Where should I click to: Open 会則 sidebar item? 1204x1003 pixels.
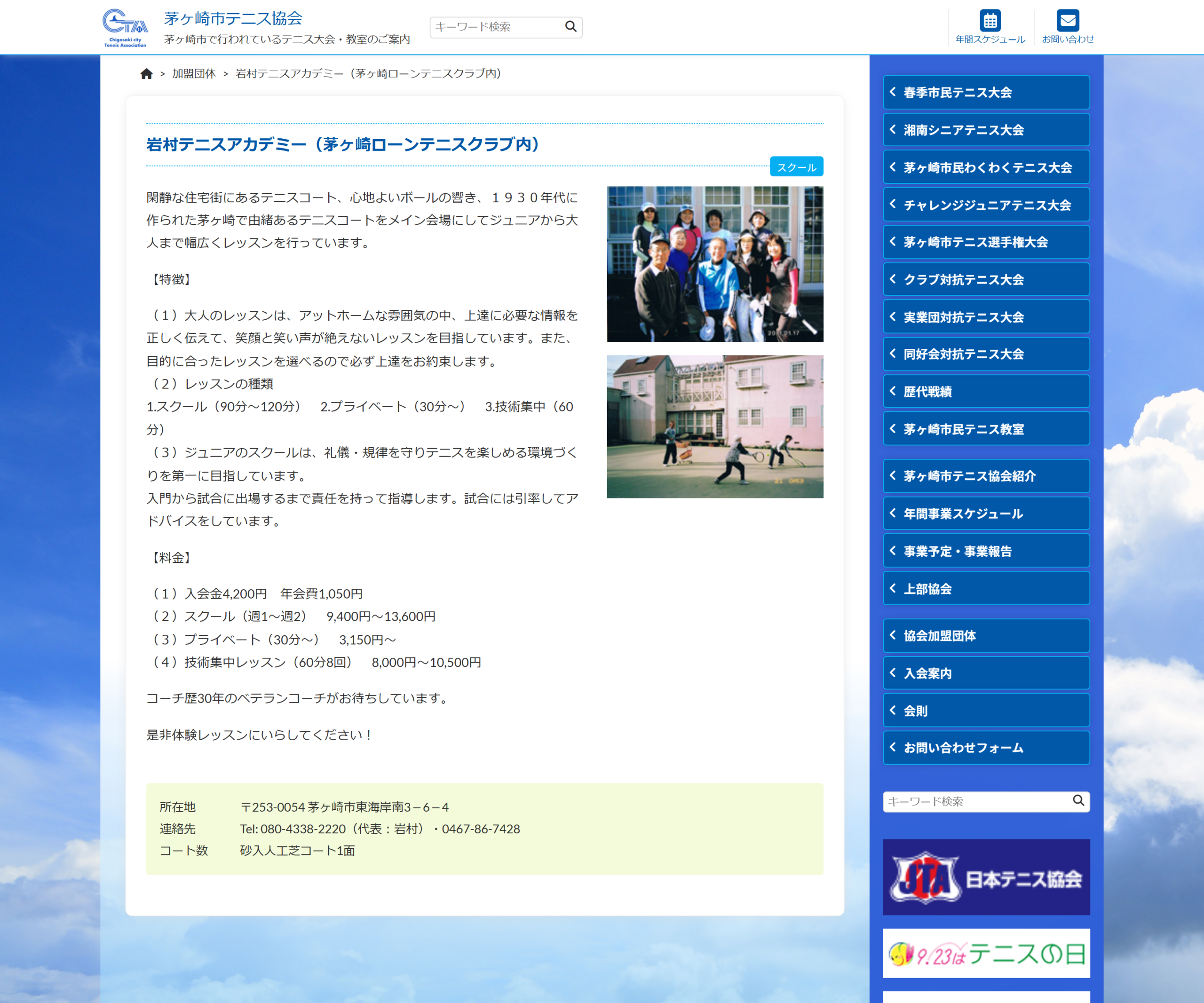[986, 711]
